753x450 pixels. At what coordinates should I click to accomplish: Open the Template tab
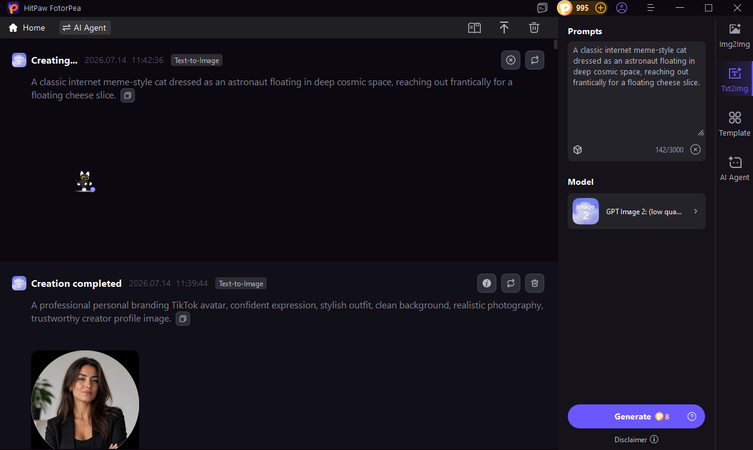coord(734,124)
